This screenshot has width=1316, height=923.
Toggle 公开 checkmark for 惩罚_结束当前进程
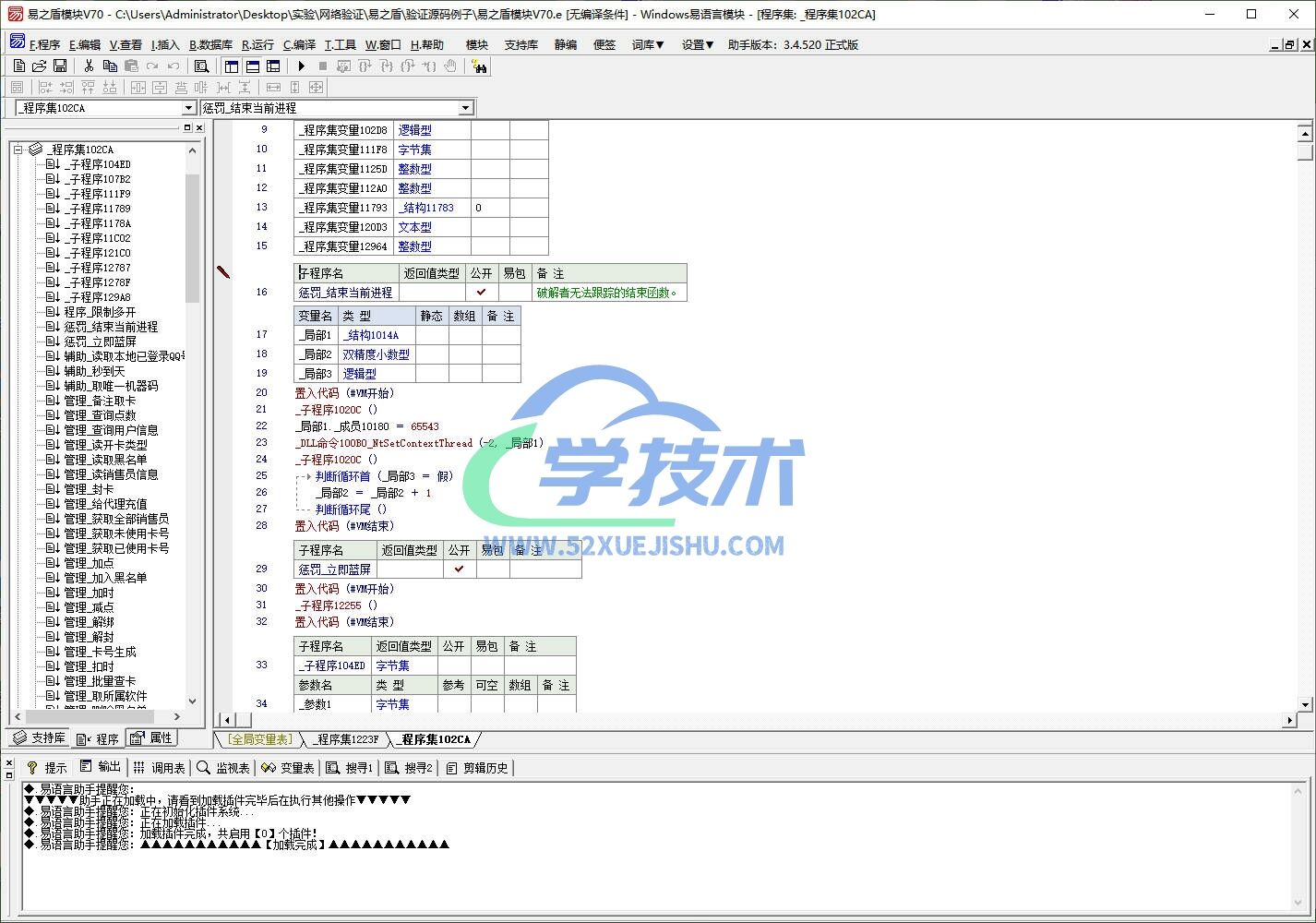[481, 293]
